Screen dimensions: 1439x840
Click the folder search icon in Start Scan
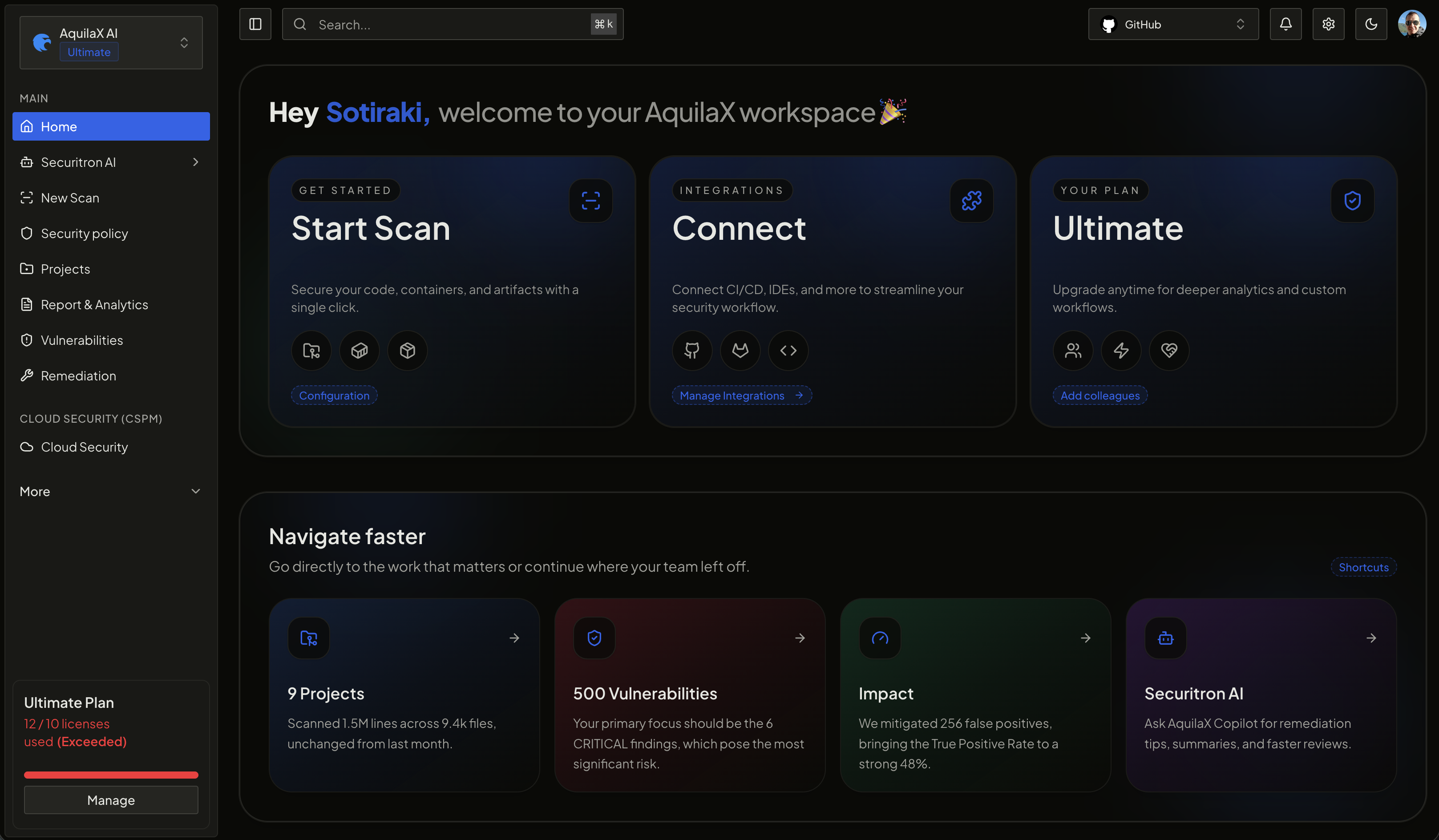click(x=311, y=350)
